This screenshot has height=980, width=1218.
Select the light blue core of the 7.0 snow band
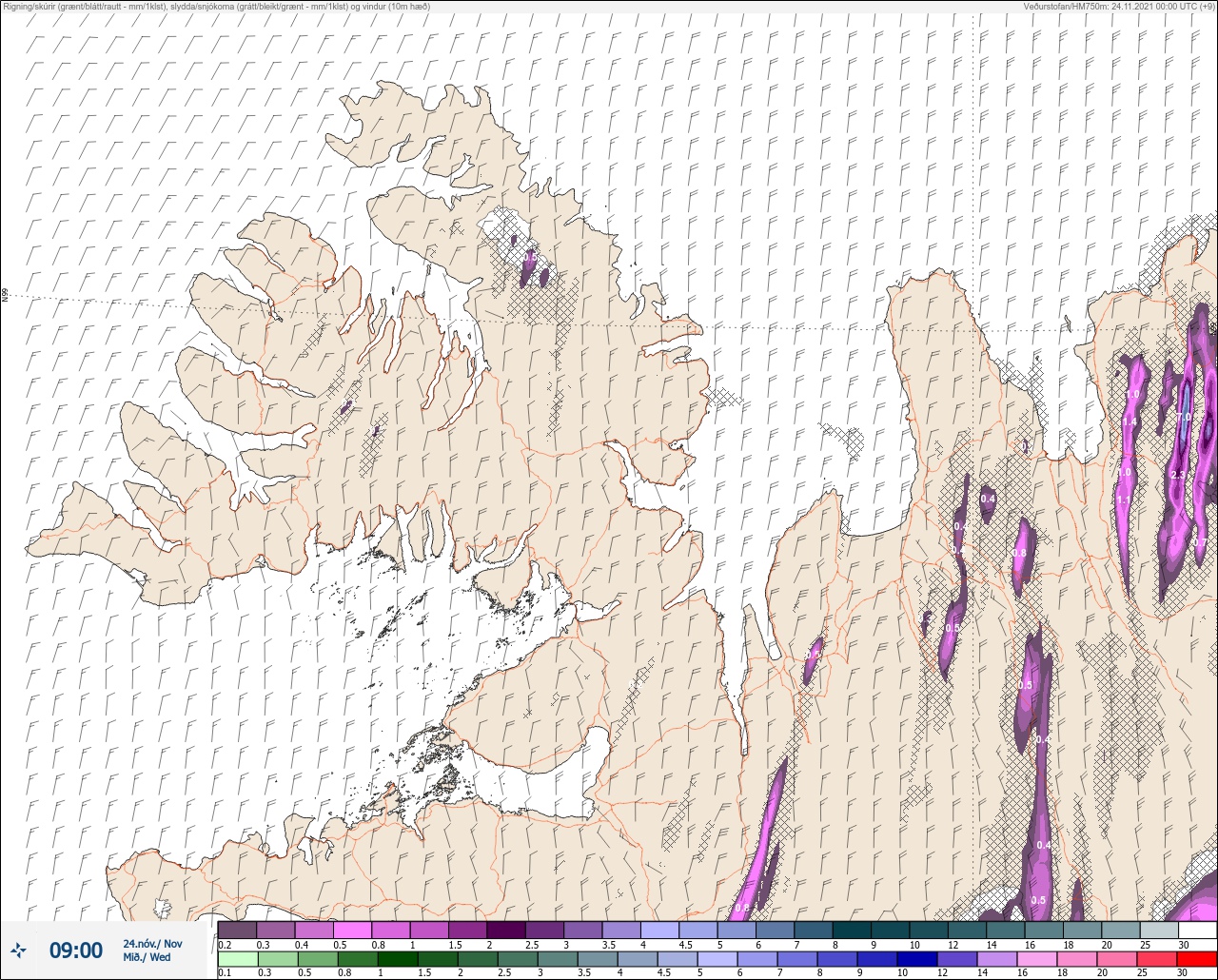(x=1186, y=412)
